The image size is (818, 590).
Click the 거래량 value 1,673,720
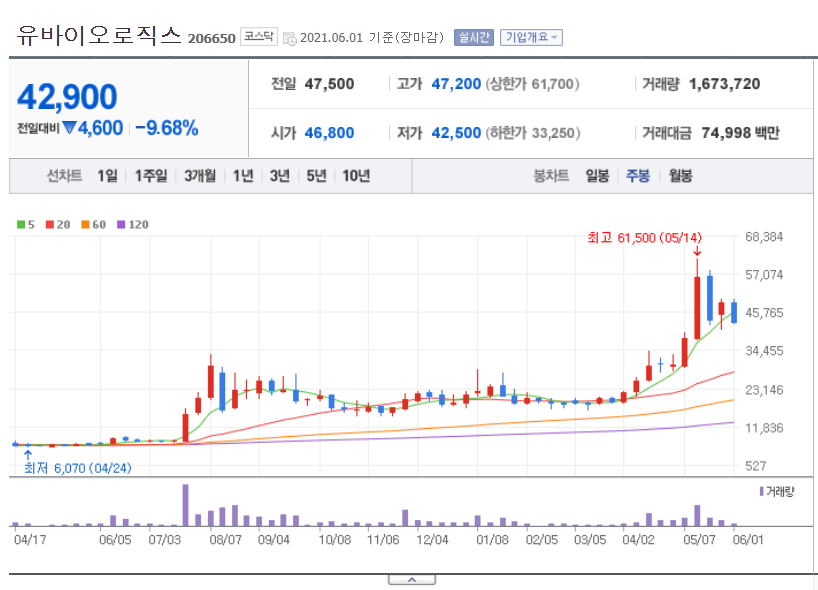pos(724,84)
